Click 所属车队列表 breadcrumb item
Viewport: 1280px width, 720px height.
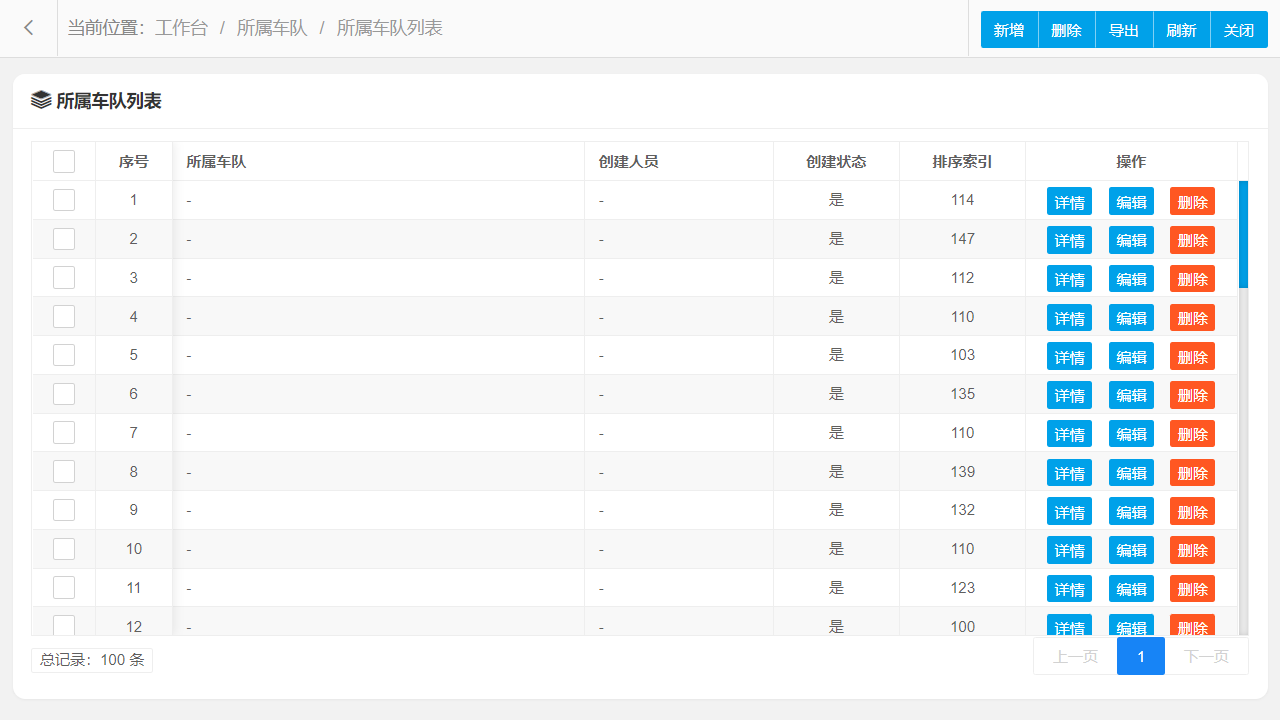(x=389, y=28)
